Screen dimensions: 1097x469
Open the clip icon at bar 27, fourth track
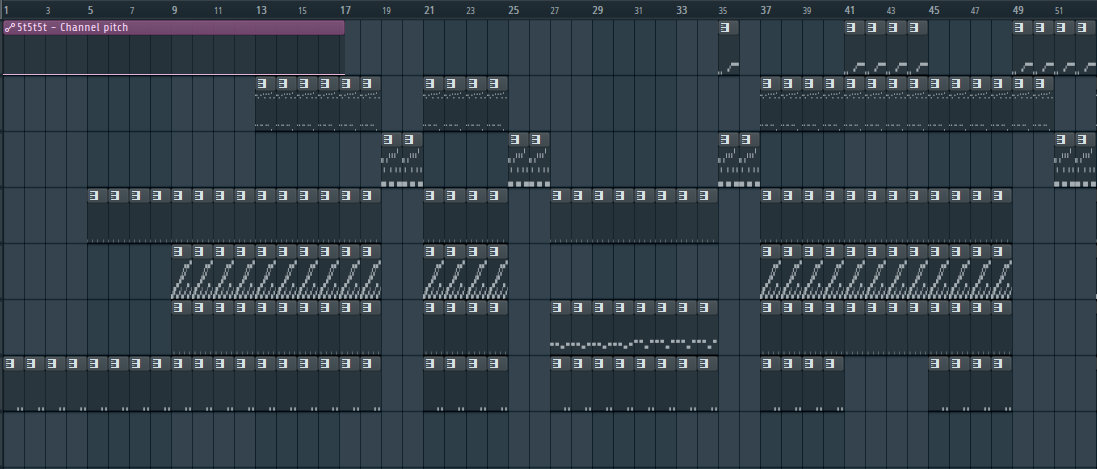(x=557, y=196)
